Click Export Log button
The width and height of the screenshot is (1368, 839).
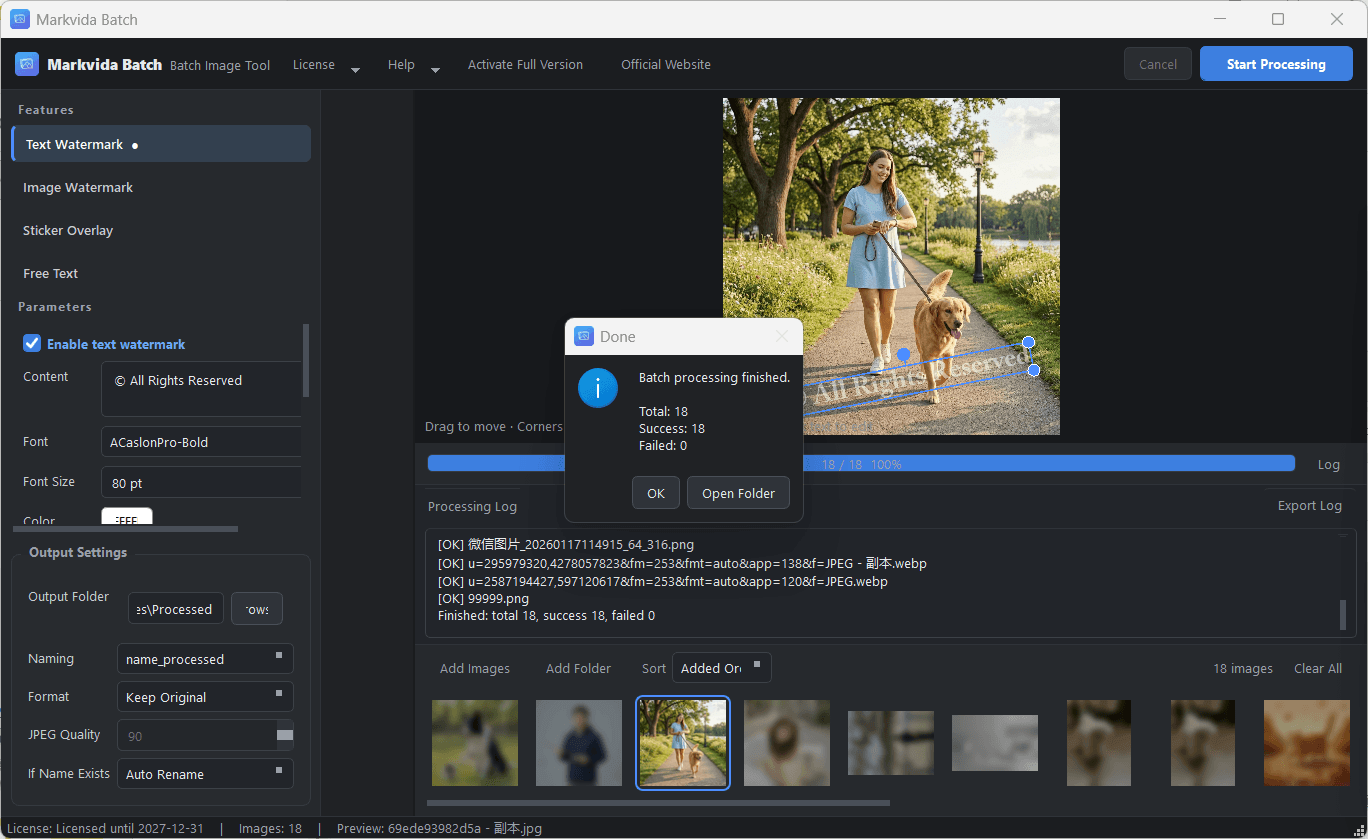[1309, 505]
